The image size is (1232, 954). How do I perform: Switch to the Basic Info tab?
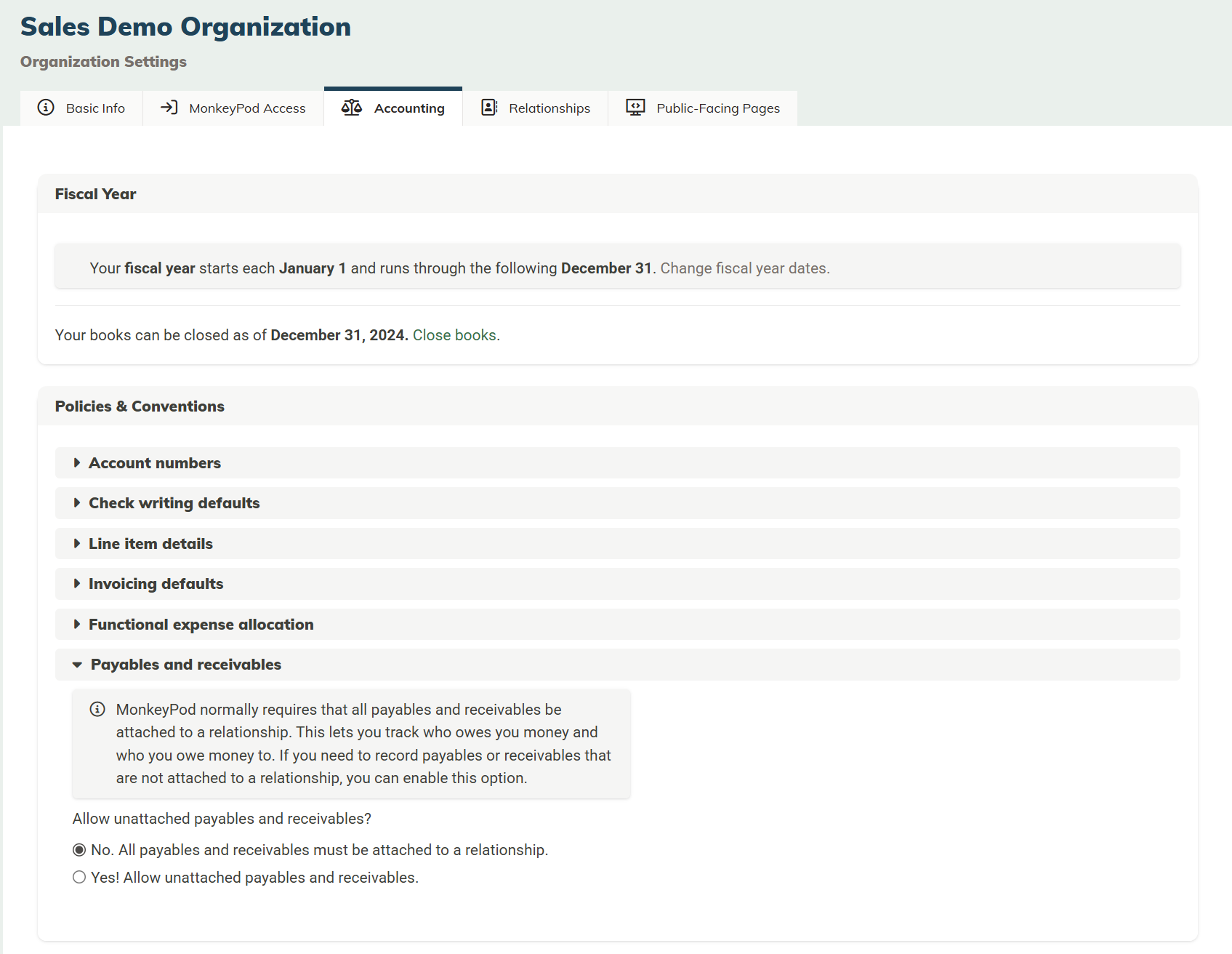click(x=94, y=108)
